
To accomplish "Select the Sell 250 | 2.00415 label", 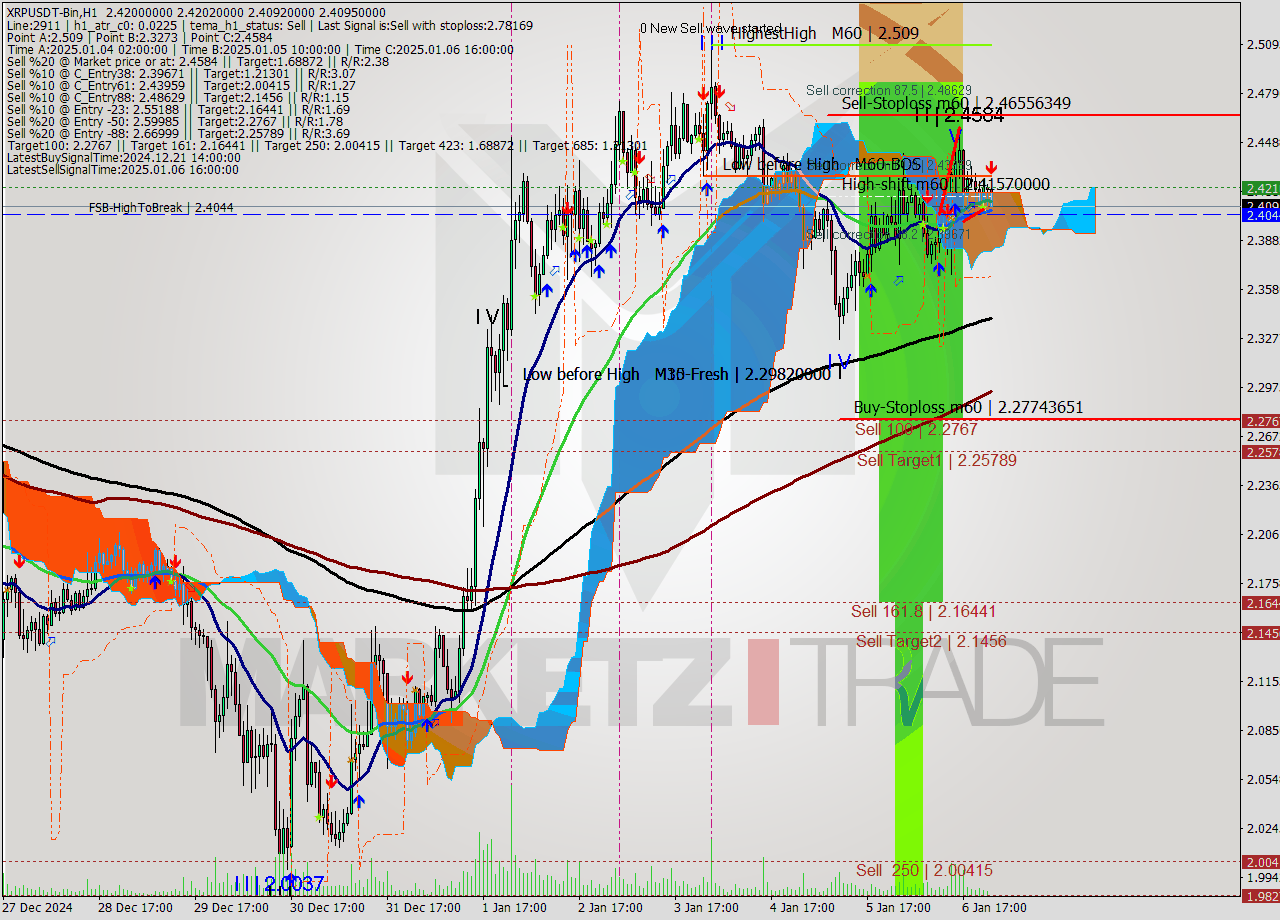I will click(x=924, y=871).
